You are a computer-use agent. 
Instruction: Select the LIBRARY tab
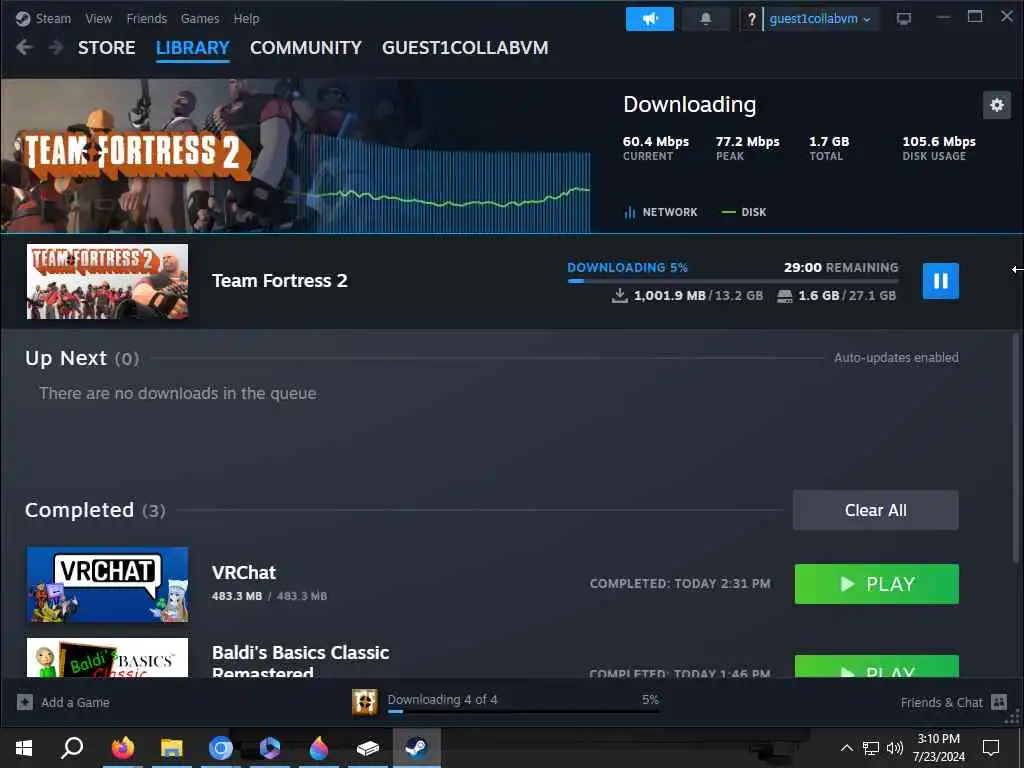[193, 48]
